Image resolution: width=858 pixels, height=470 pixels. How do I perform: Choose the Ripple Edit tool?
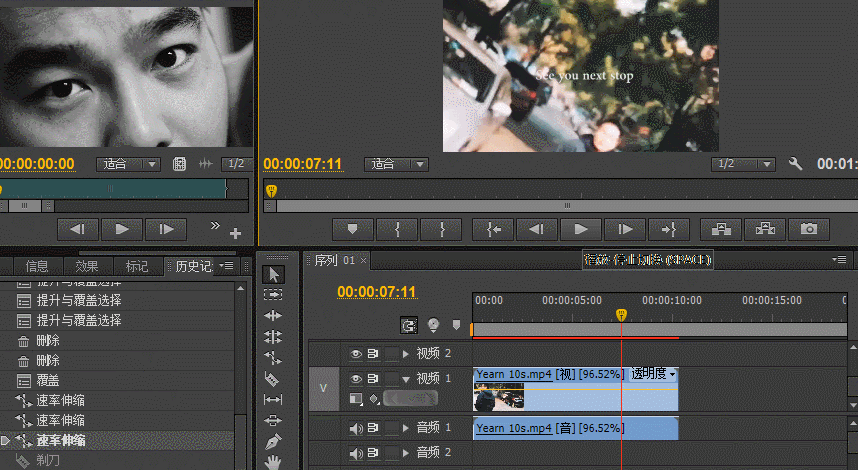[x=273, y=315]
